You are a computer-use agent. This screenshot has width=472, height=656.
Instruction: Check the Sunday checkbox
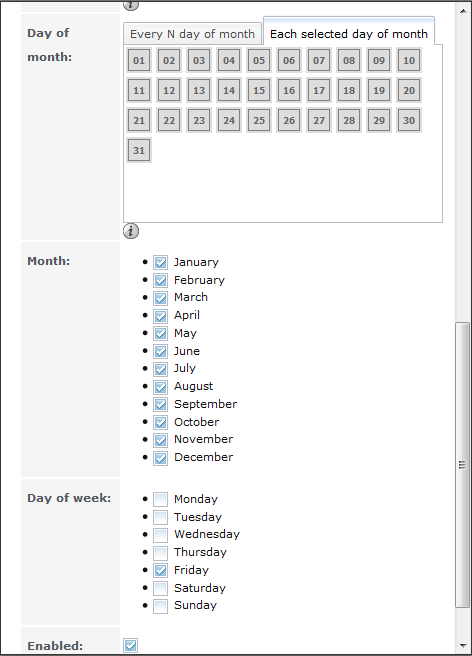tap(160, 606)
